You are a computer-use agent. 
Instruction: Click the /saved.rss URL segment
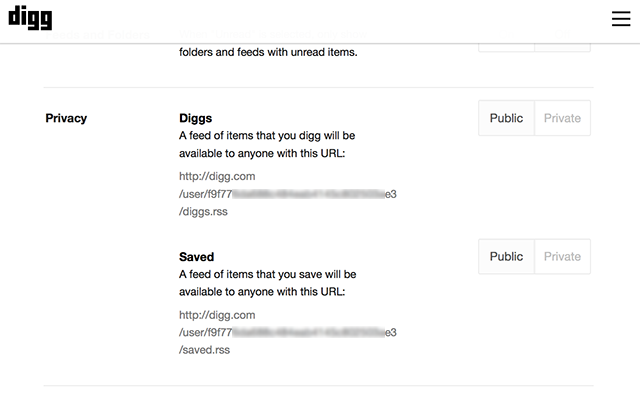coord(204,350)
